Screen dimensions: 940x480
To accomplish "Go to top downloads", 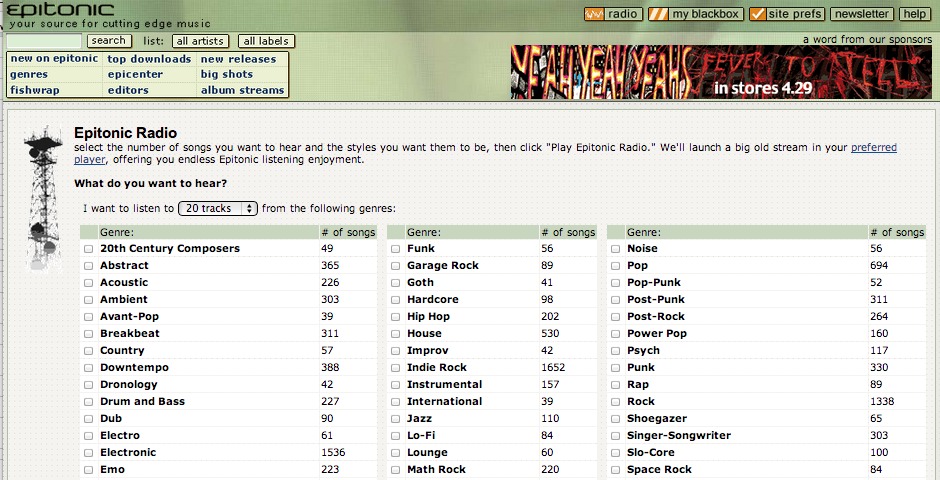I will [x=149, y=59].
